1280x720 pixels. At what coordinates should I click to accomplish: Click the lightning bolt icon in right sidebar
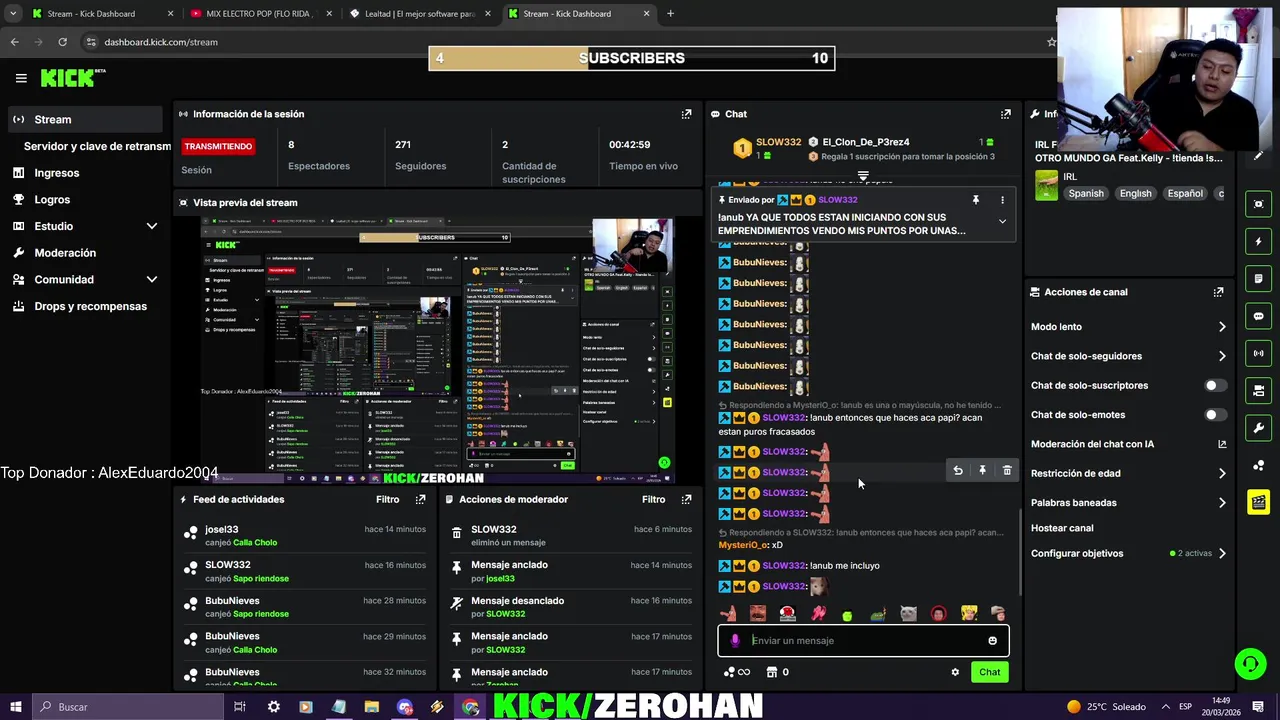click(x=1258, y=241)
